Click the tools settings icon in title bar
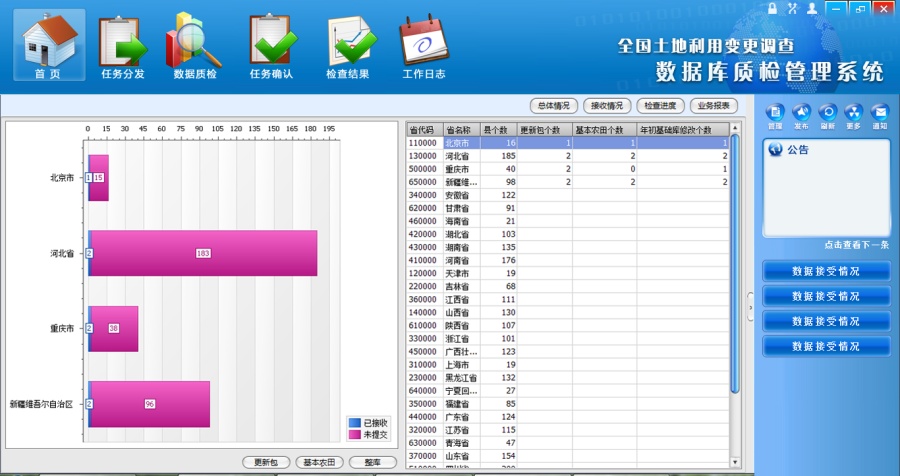Viewport: 900px width, 476px height. 793,8
